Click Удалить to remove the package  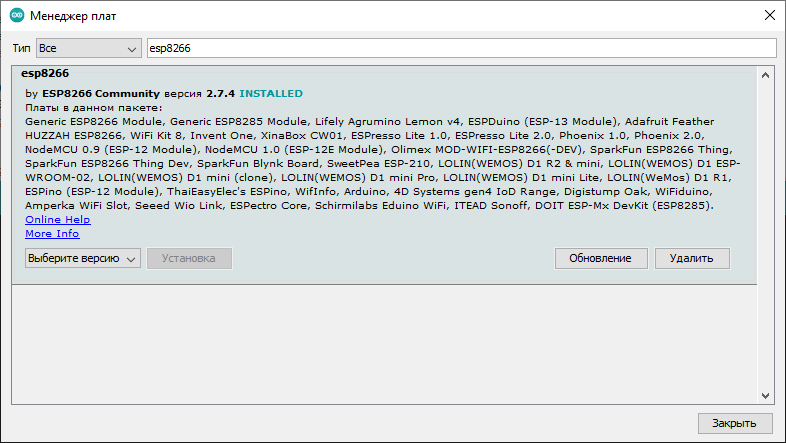coord(692,258)
